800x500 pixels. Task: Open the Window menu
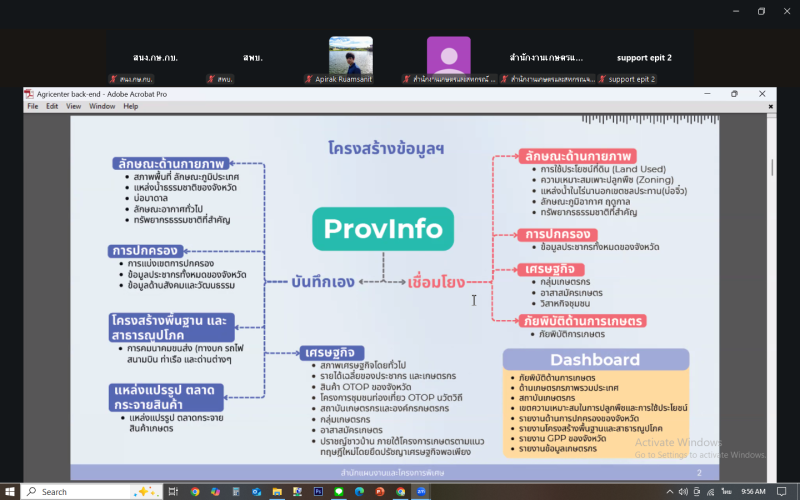tap(101, 106)
